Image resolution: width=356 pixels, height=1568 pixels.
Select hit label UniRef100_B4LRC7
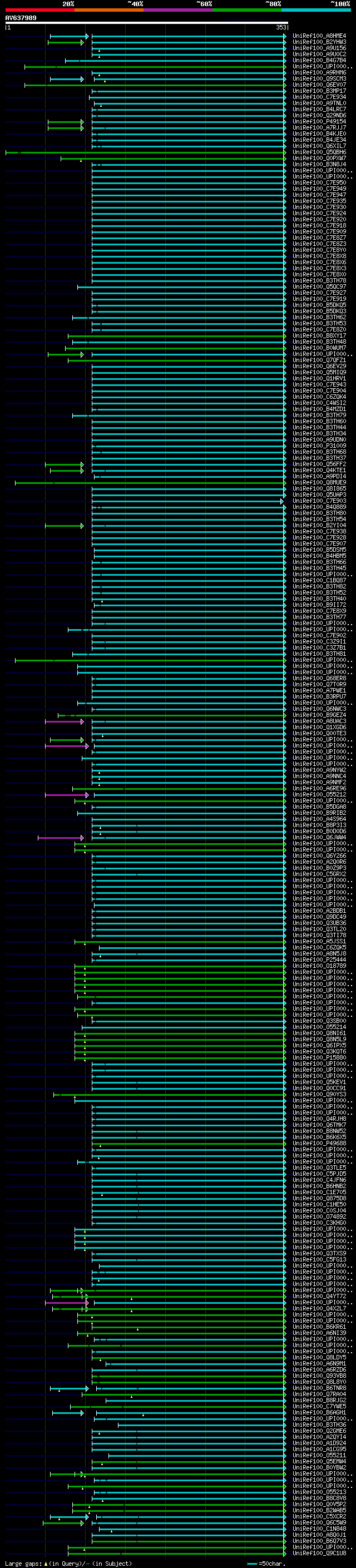point(319,110)
